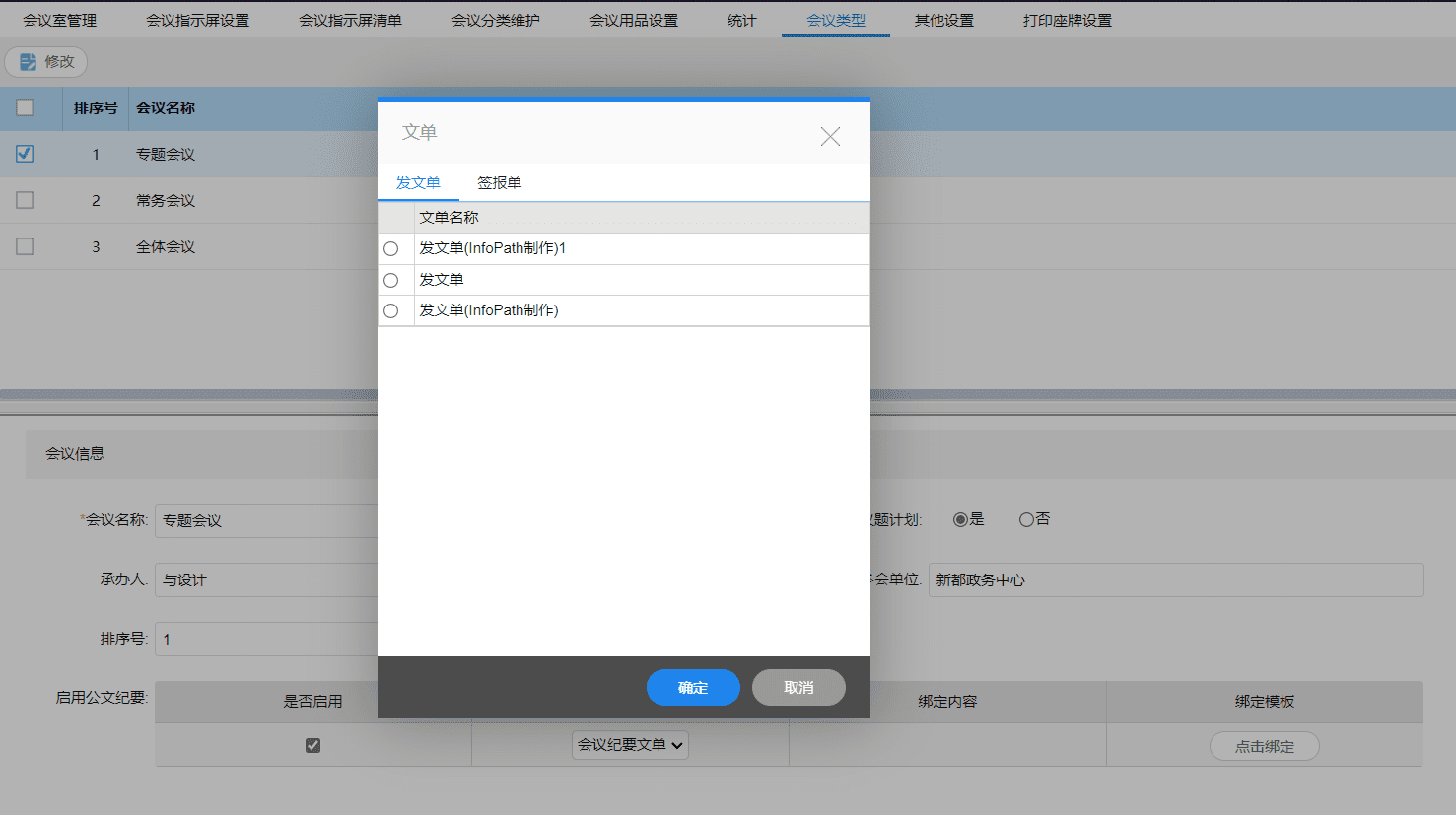Click the 全体会议 table cell
1456x815 pixels.
(x=166, y=246)
